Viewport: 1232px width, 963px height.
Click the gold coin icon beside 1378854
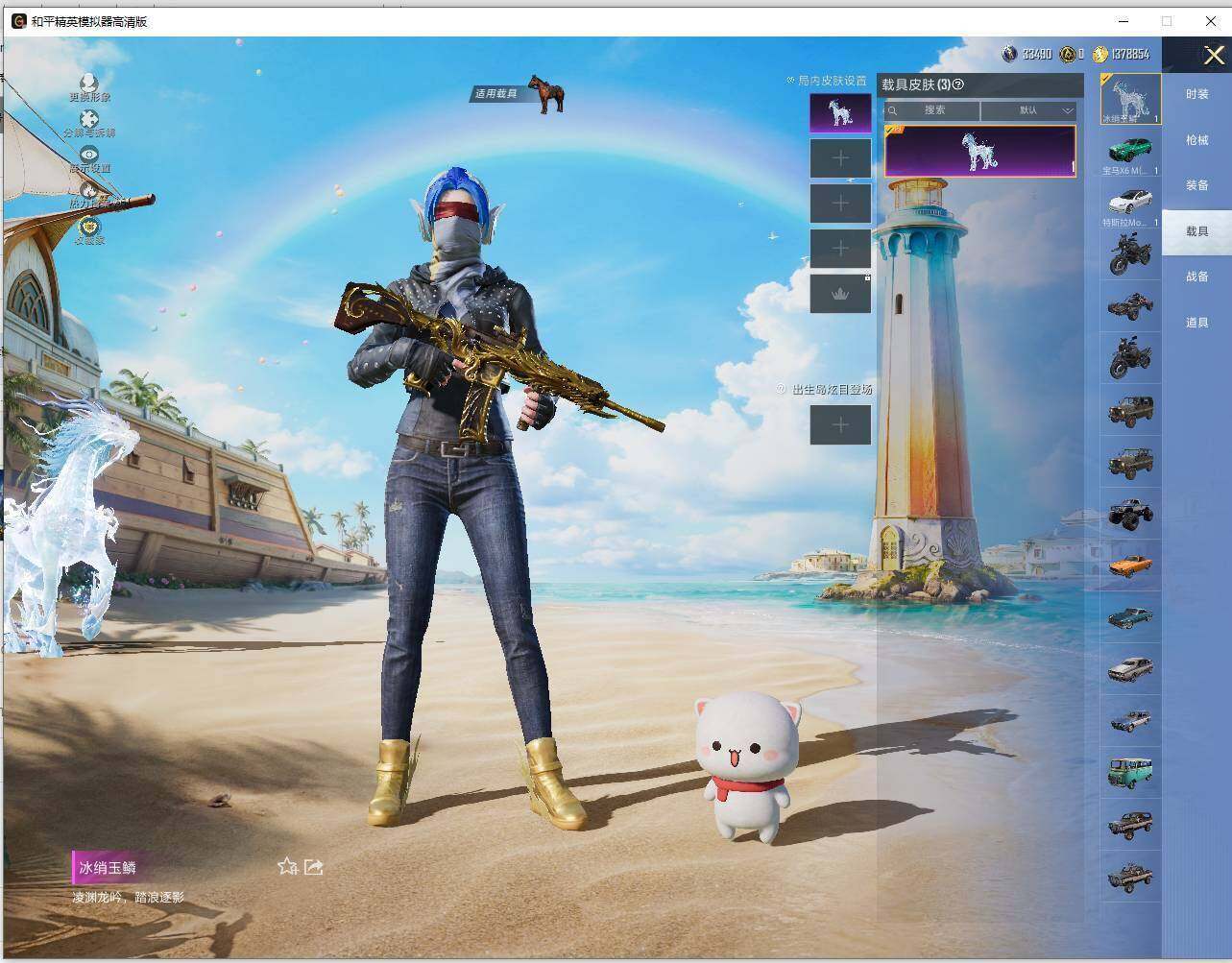tap(1099, 54)
